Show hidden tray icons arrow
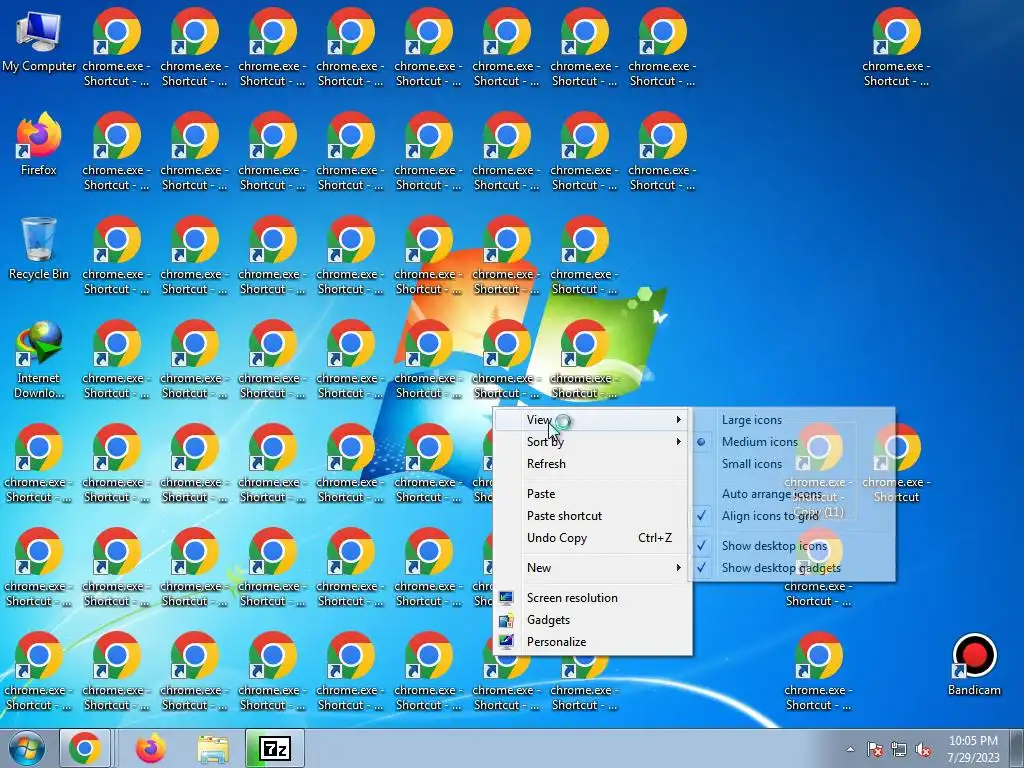Image resolution: width=1024 pixels, height=768 pixels. tap(850, 750)
